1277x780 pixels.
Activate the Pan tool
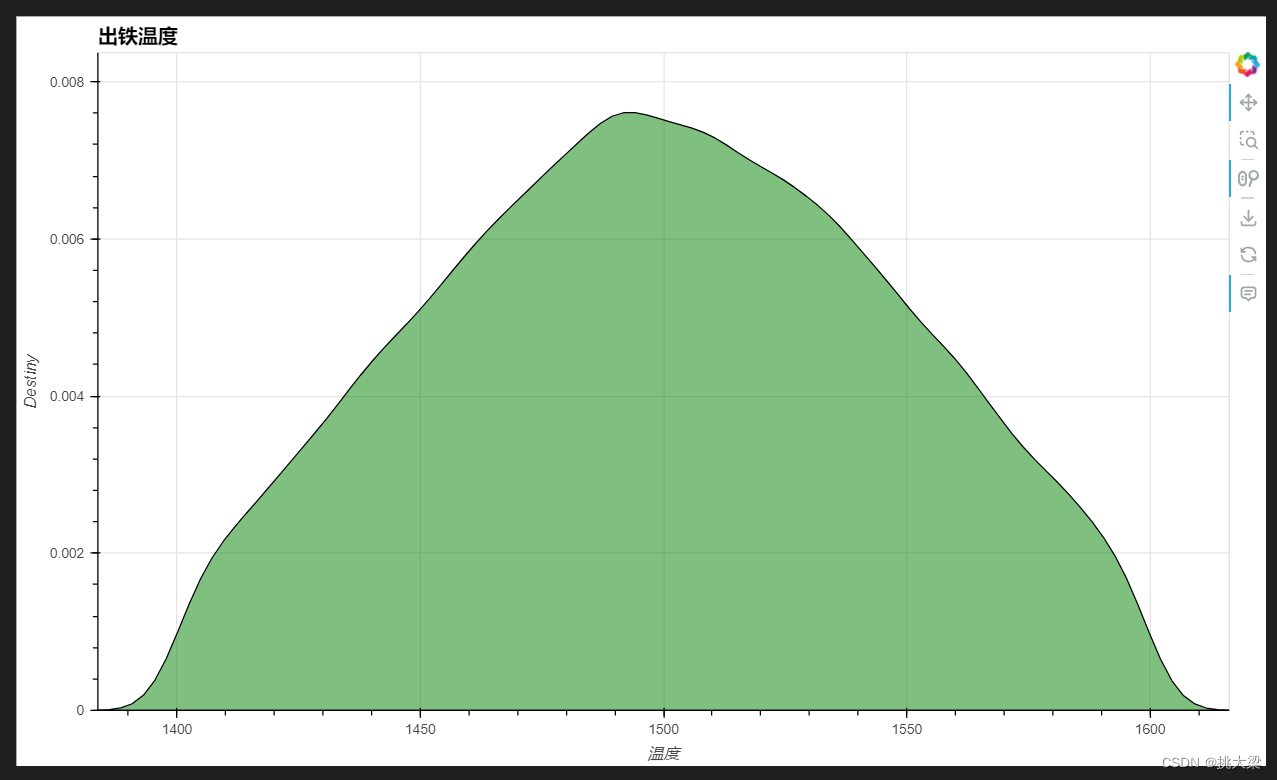(x=1248, y=102)
